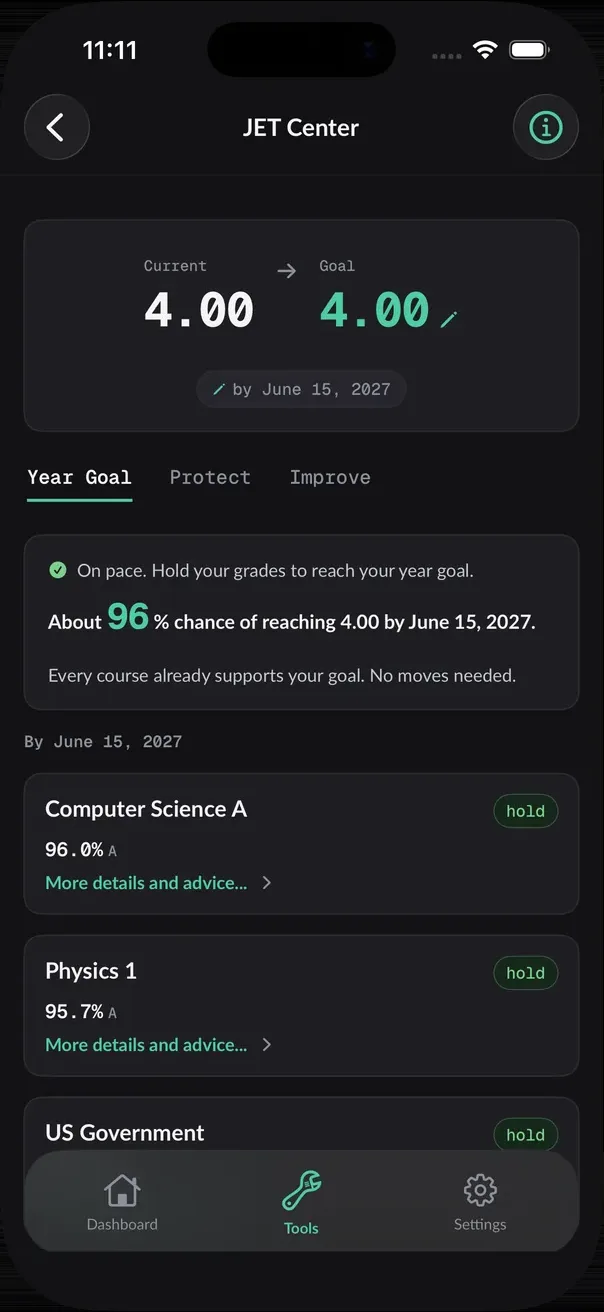The height and width of the screenshot is (1312, 604).
Task: Open the Dashboard home icon
Action: 122,1191
